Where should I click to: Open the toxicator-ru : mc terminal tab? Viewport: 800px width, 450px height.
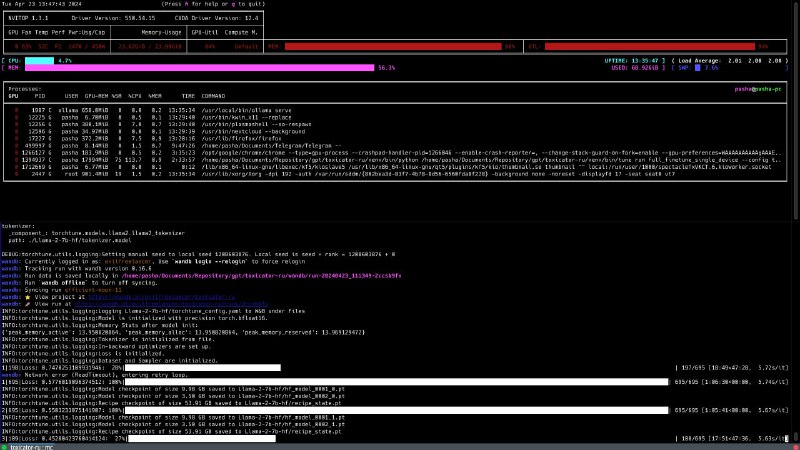click(32, 447)
